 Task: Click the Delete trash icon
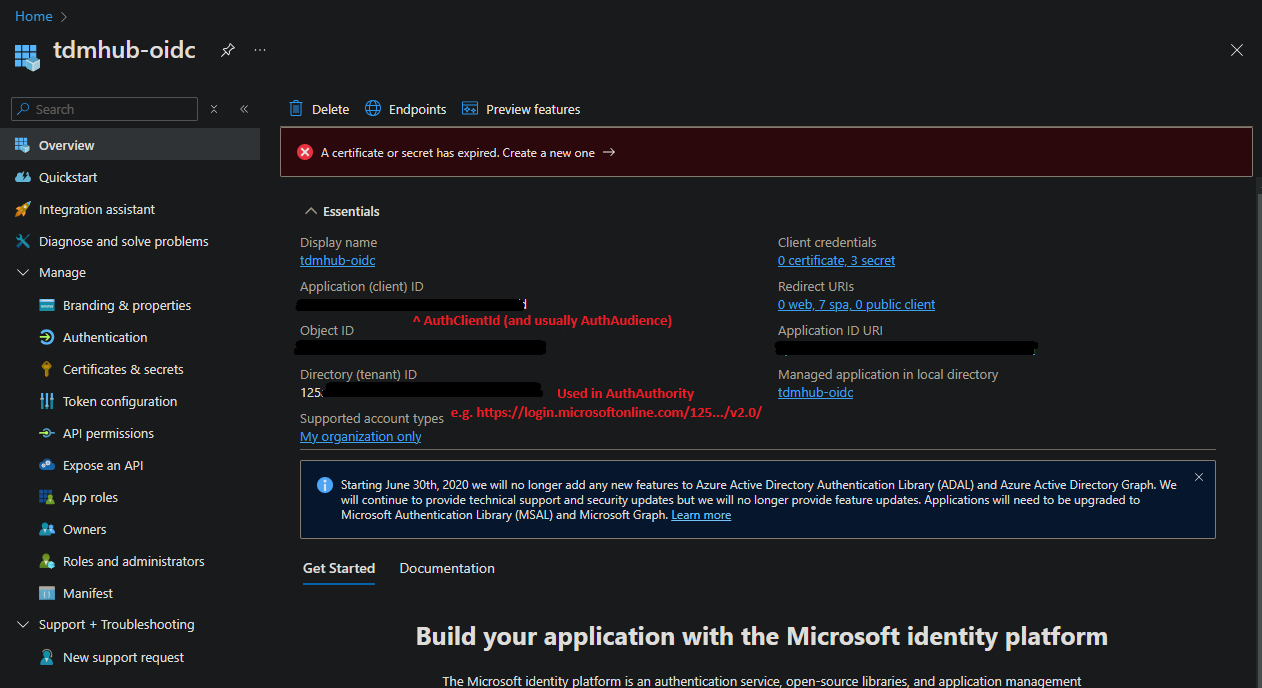[x=296, y=109]
